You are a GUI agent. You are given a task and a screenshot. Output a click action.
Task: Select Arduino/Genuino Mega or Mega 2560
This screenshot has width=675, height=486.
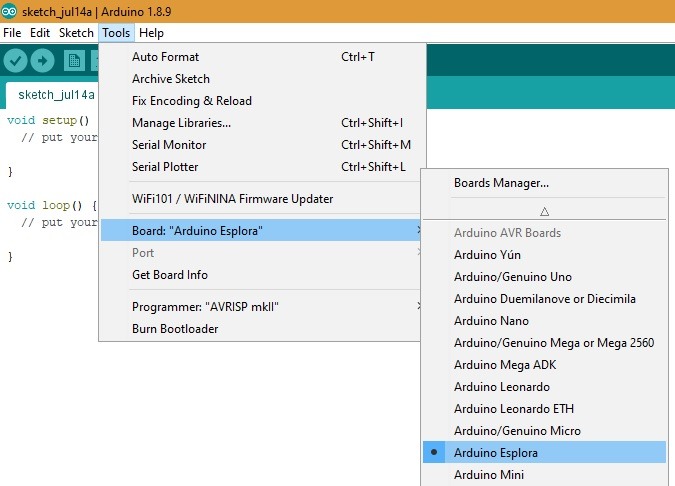pos(544,343)
